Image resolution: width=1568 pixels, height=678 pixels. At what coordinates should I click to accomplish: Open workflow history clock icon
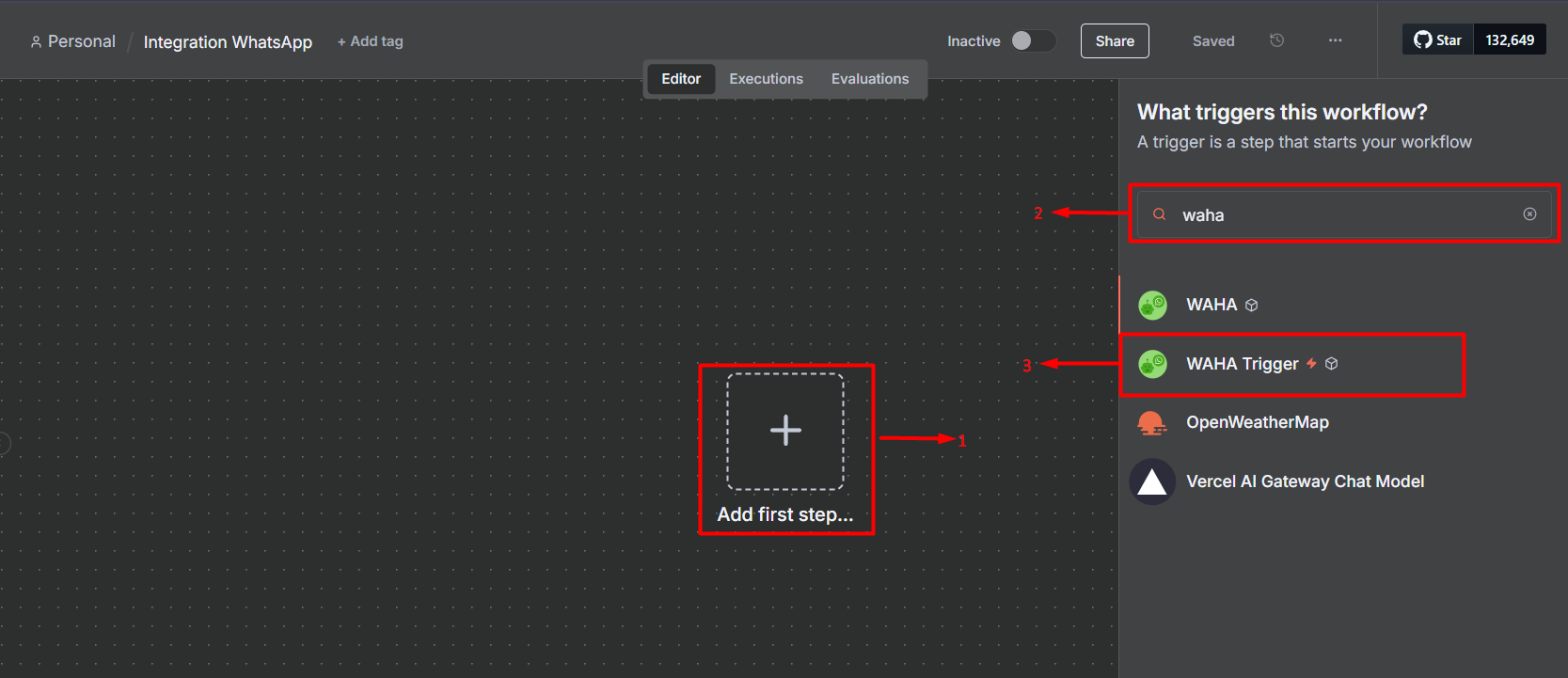[x=1276, y=40]
